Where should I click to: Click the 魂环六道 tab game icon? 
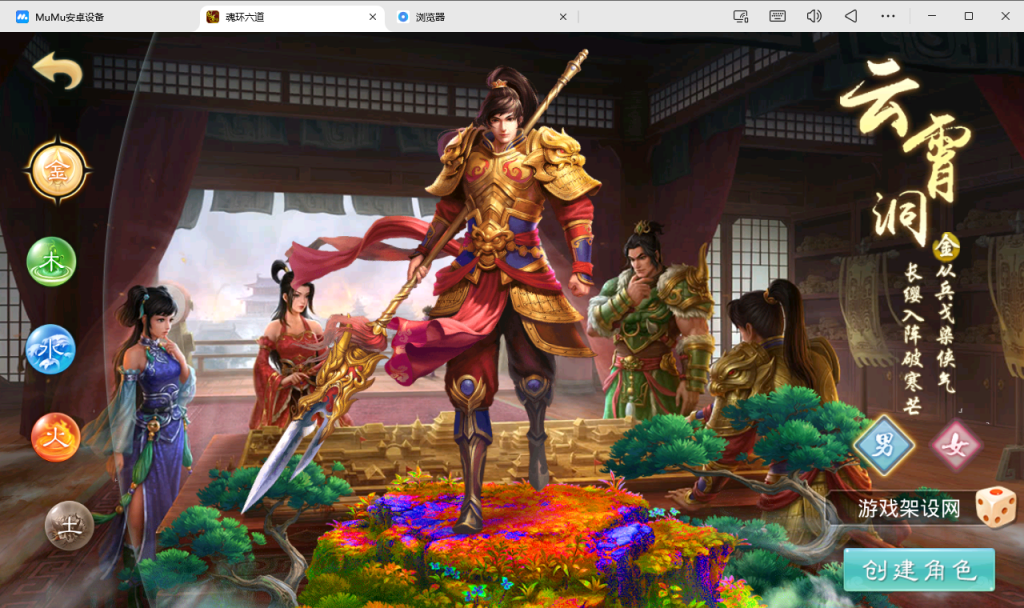coord(212,17)
